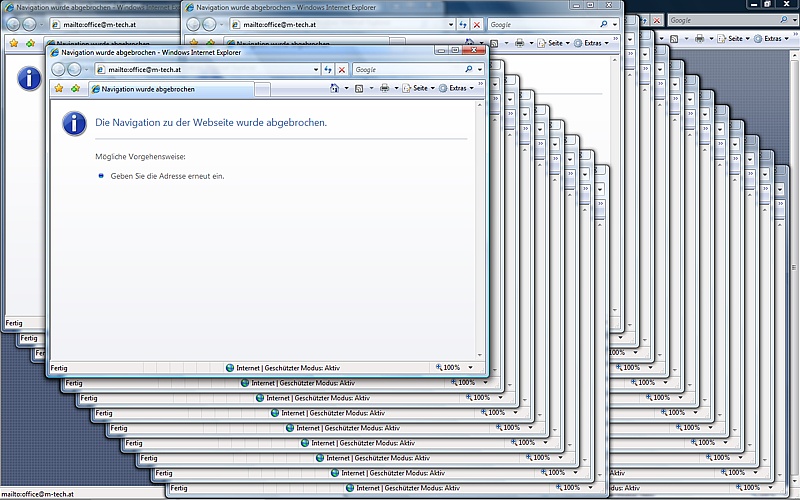800x500 pixels.
Task: Open the Extras menu in top-middle window
Action: 591,43
